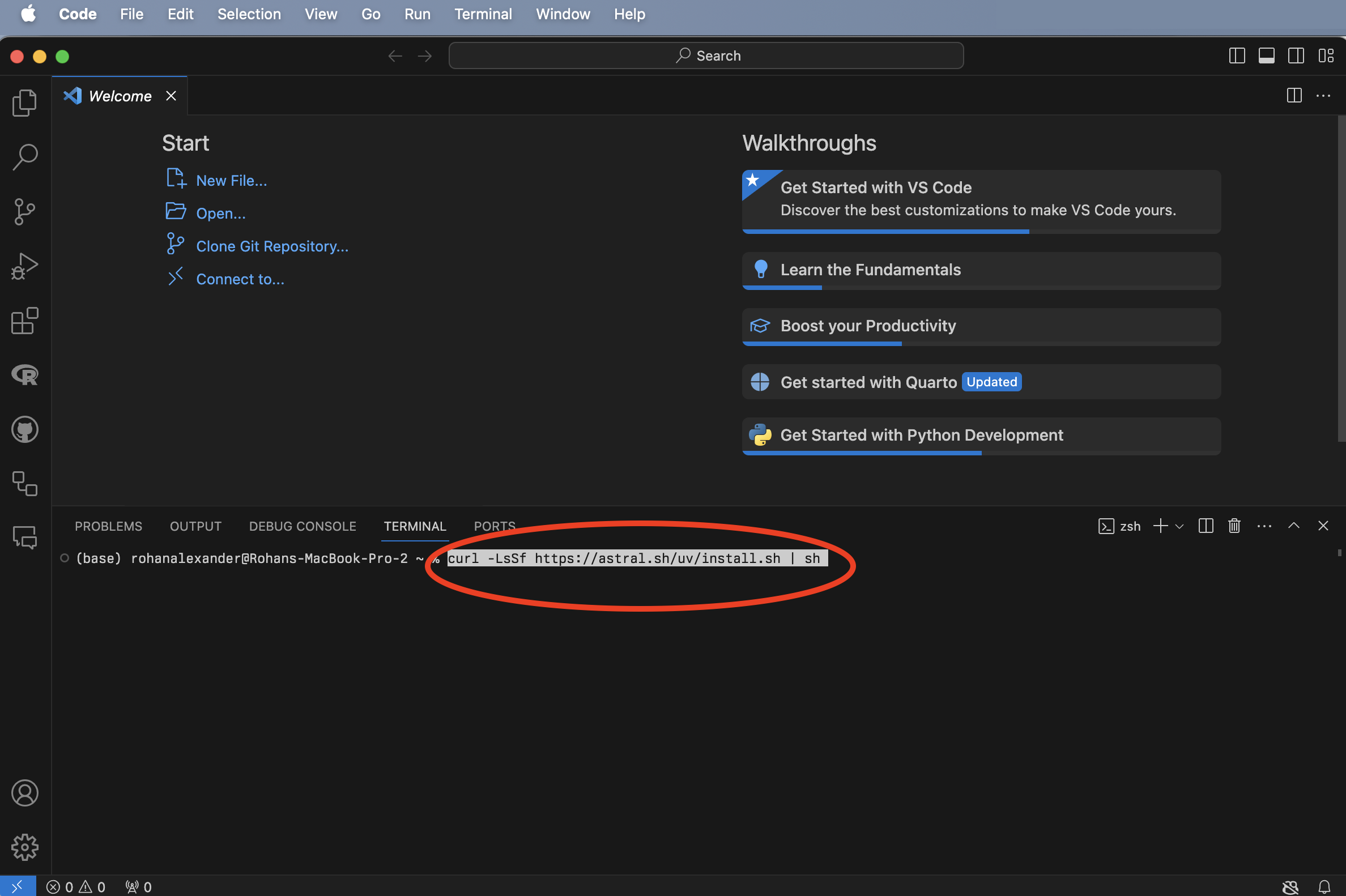Click the Search command center field
The width and height of the screenshot is (1346, 896).
[706, 56]
